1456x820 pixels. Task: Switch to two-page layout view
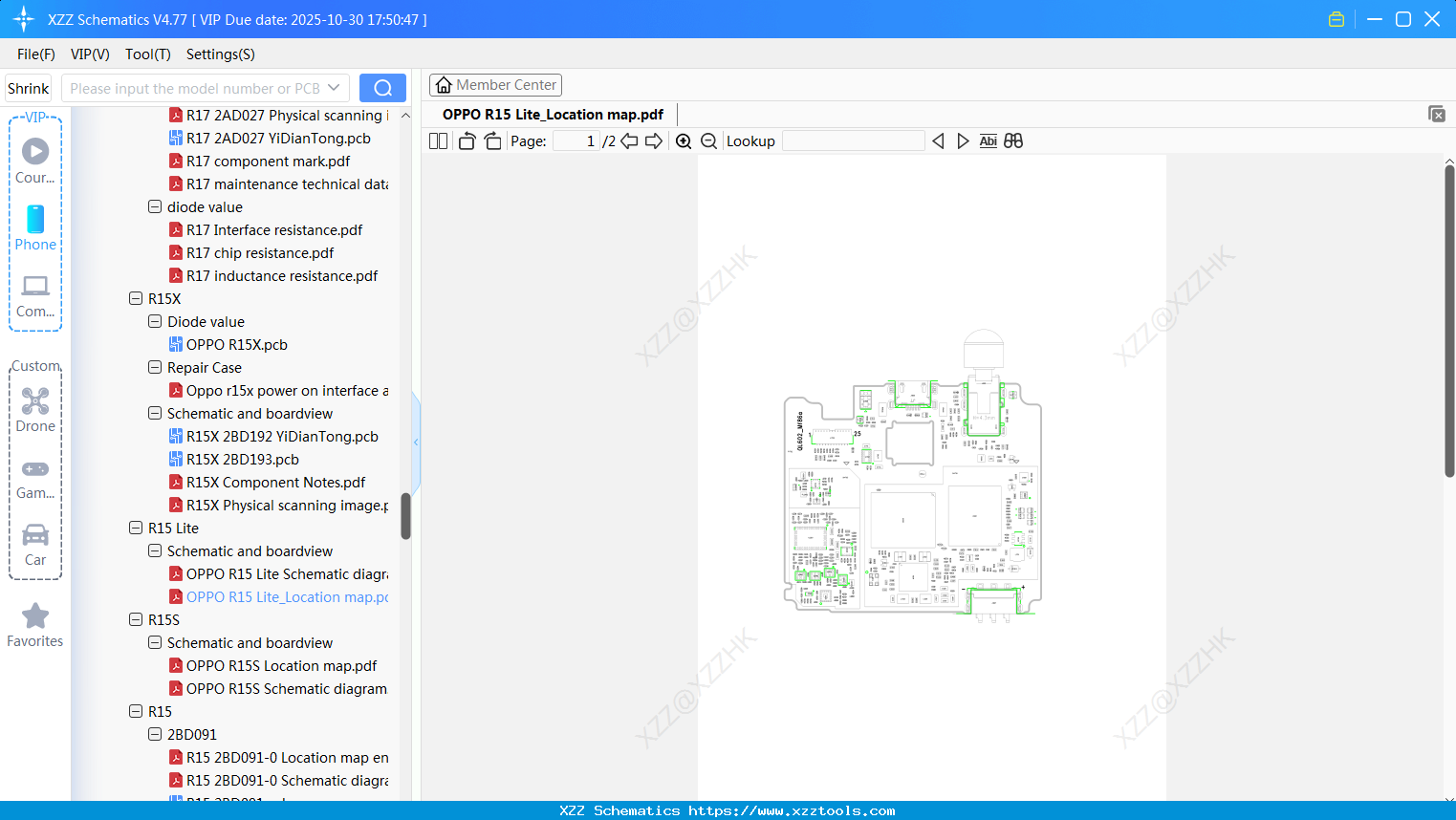pos(437,140)
